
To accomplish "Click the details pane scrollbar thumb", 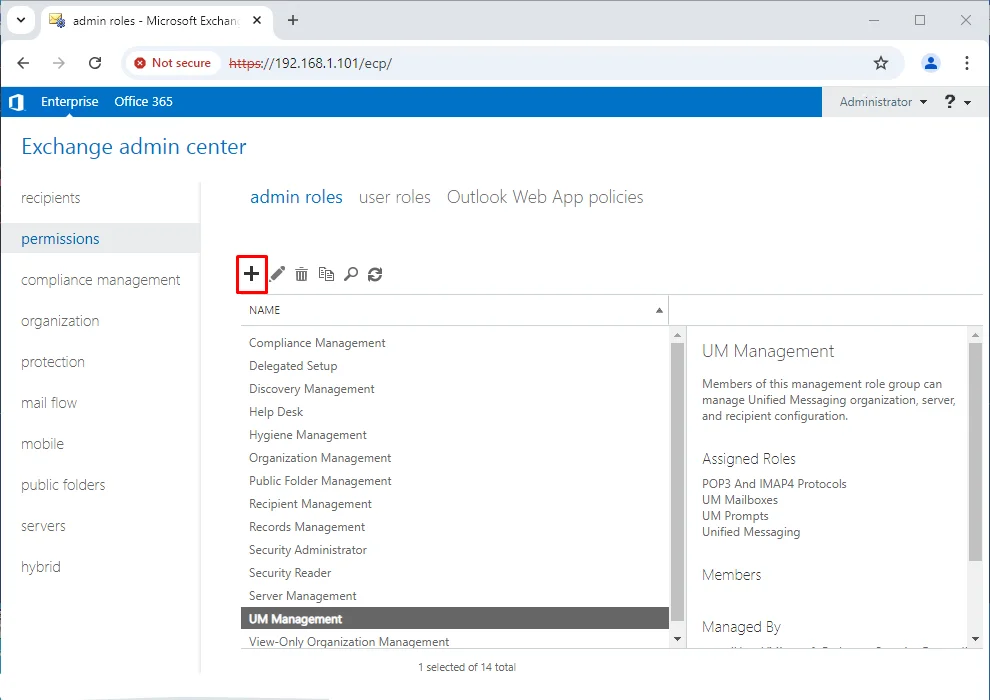I will [x=975, y=451].
